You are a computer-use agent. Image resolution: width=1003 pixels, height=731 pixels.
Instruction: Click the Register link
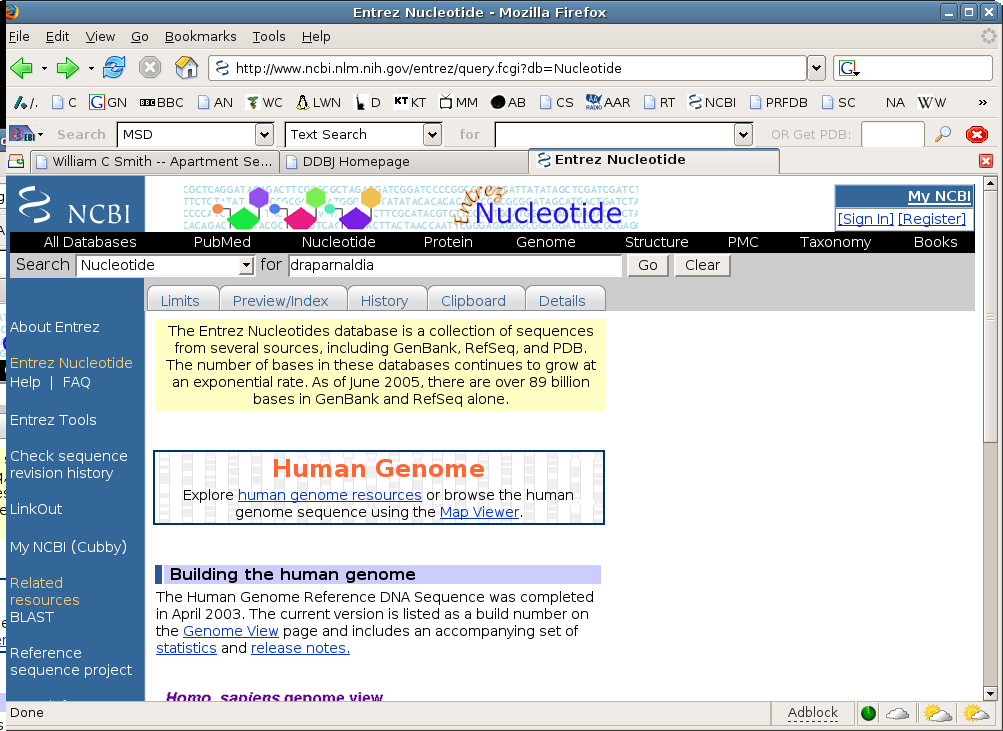click(x=932, y=219)
